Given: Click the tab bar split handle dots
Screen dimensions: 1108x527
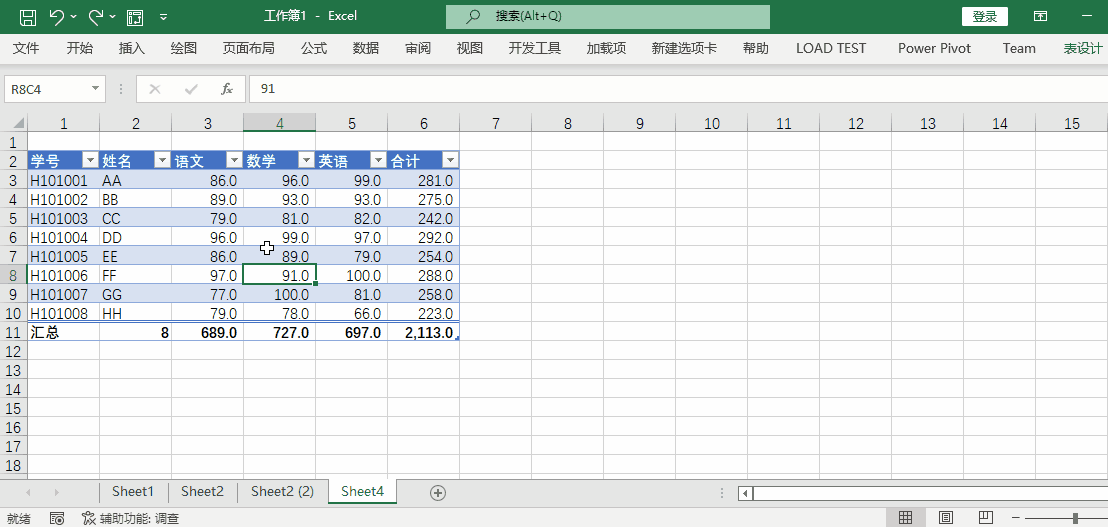Looking at the screenshot, I should tap(722, 493).
